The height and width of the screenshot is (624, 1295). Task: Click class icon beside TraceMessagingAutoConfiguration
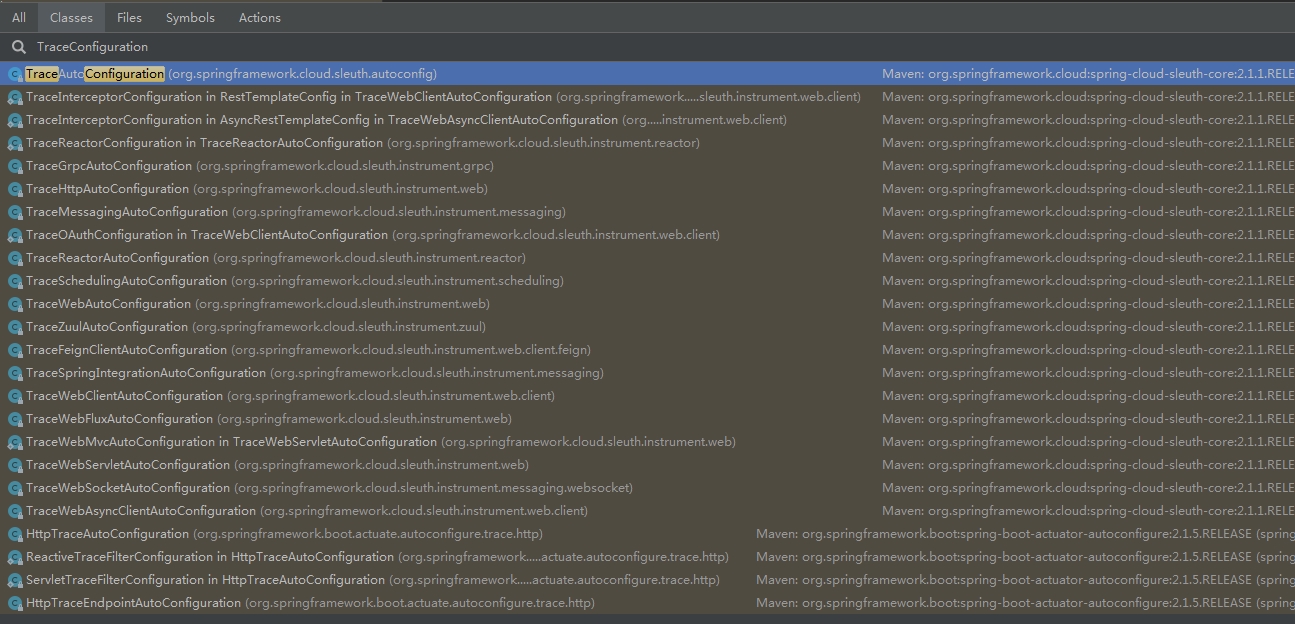pyautogui.click(x=15, y=212)
